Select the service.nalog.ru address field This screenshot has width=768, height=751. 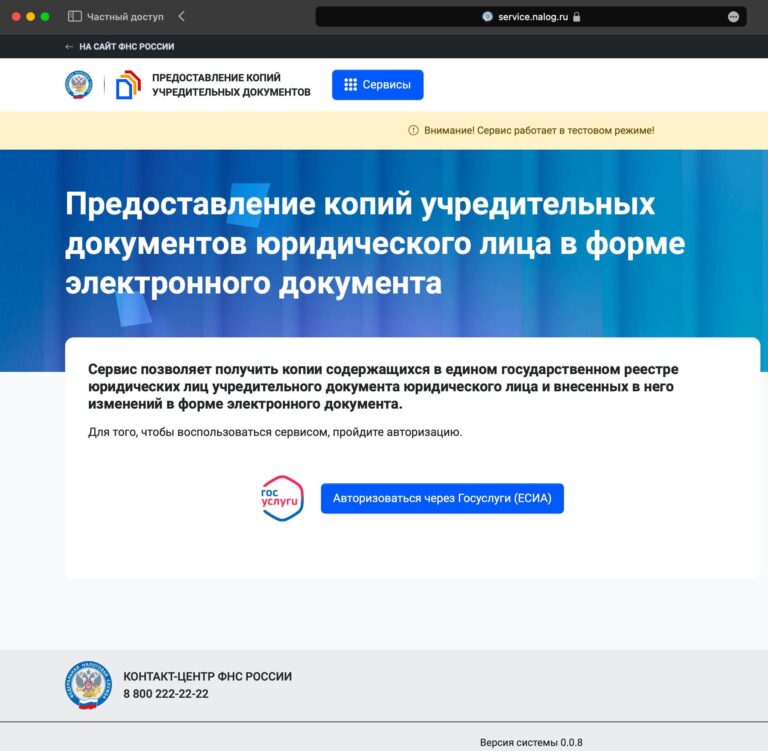point(531,17)
